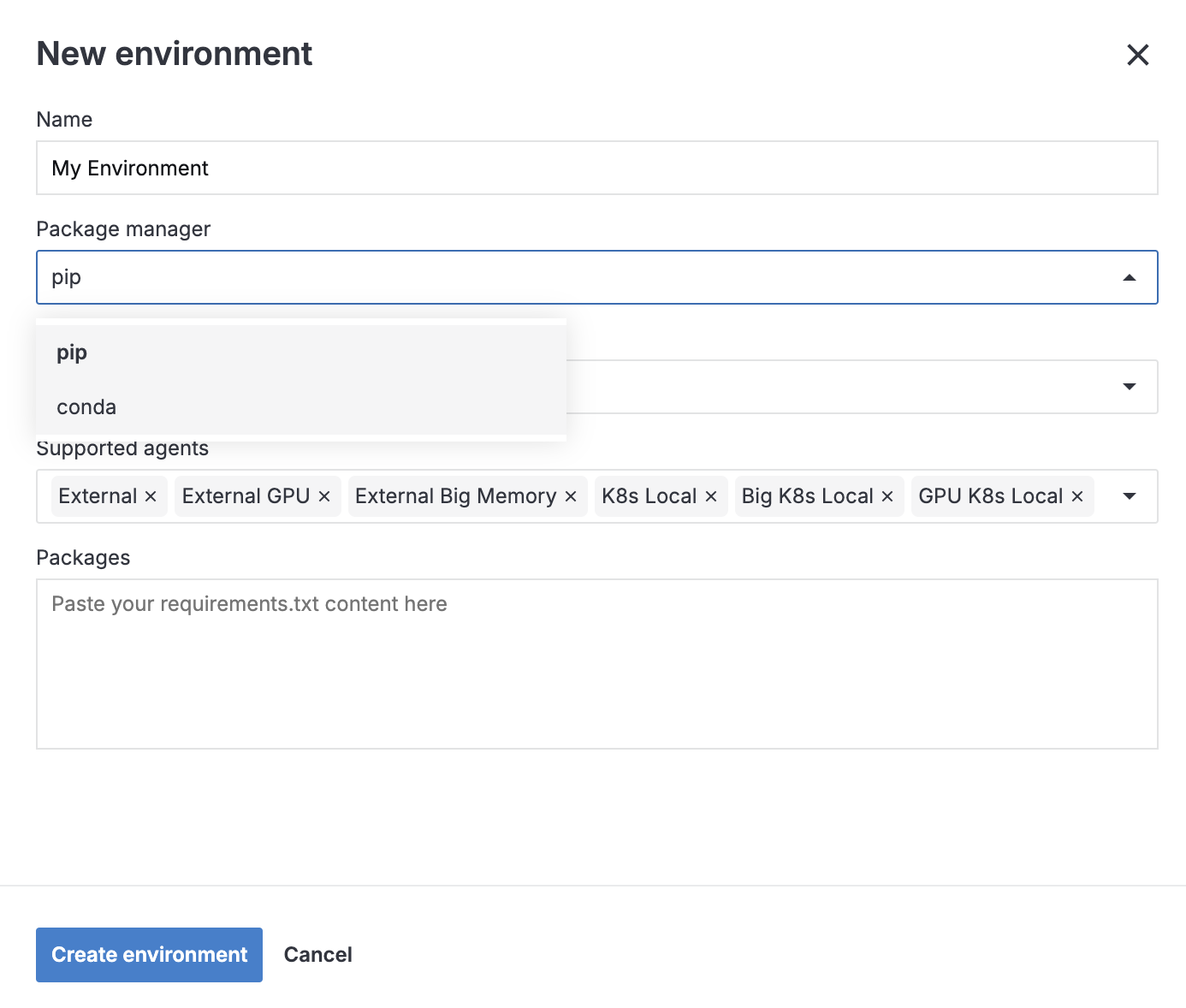Click the Name input field
This screenshot has width=1186, height=1008.
pos(596,168)
